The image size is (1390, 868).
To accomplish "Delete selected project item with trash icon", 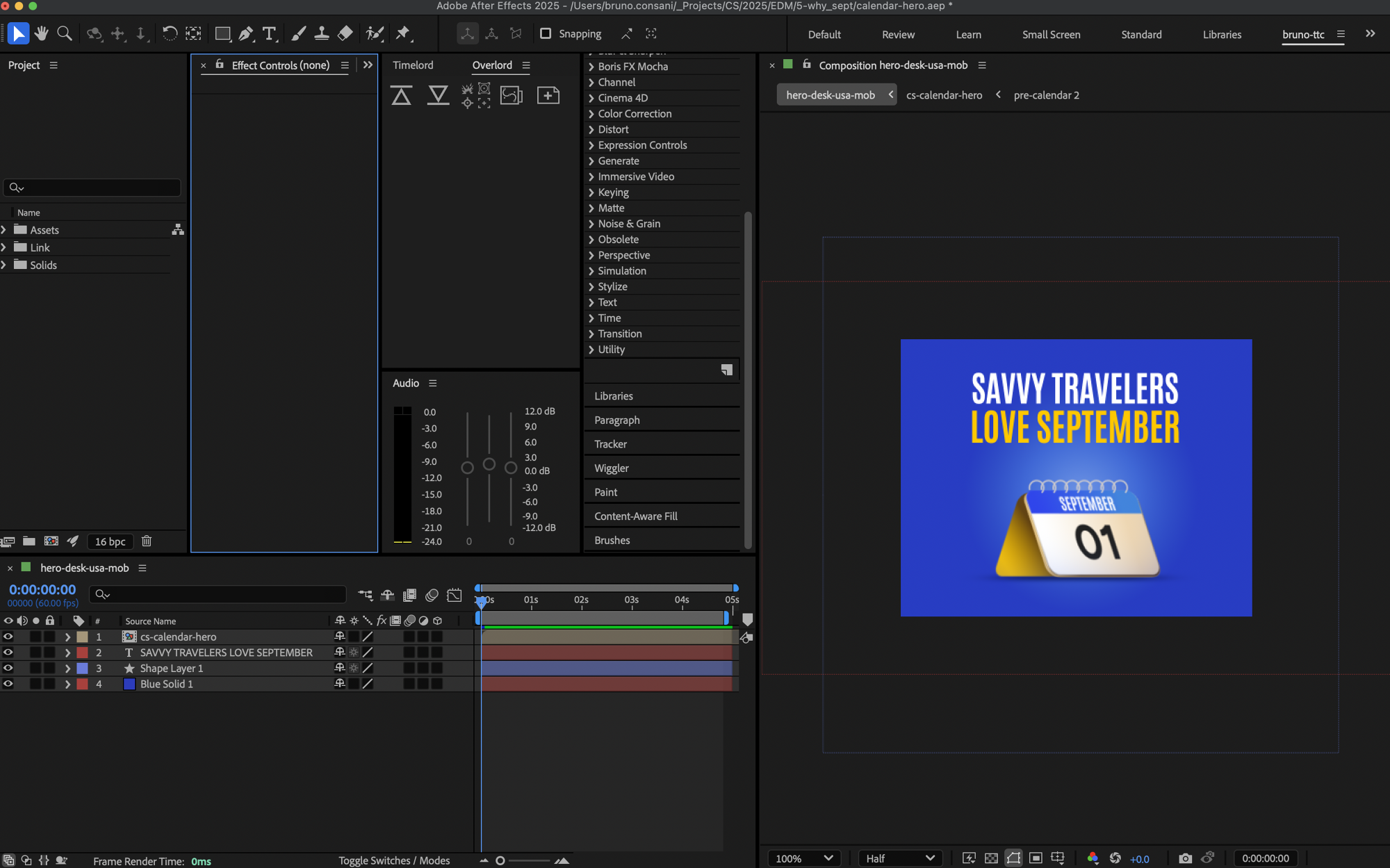I will point(147,541).
